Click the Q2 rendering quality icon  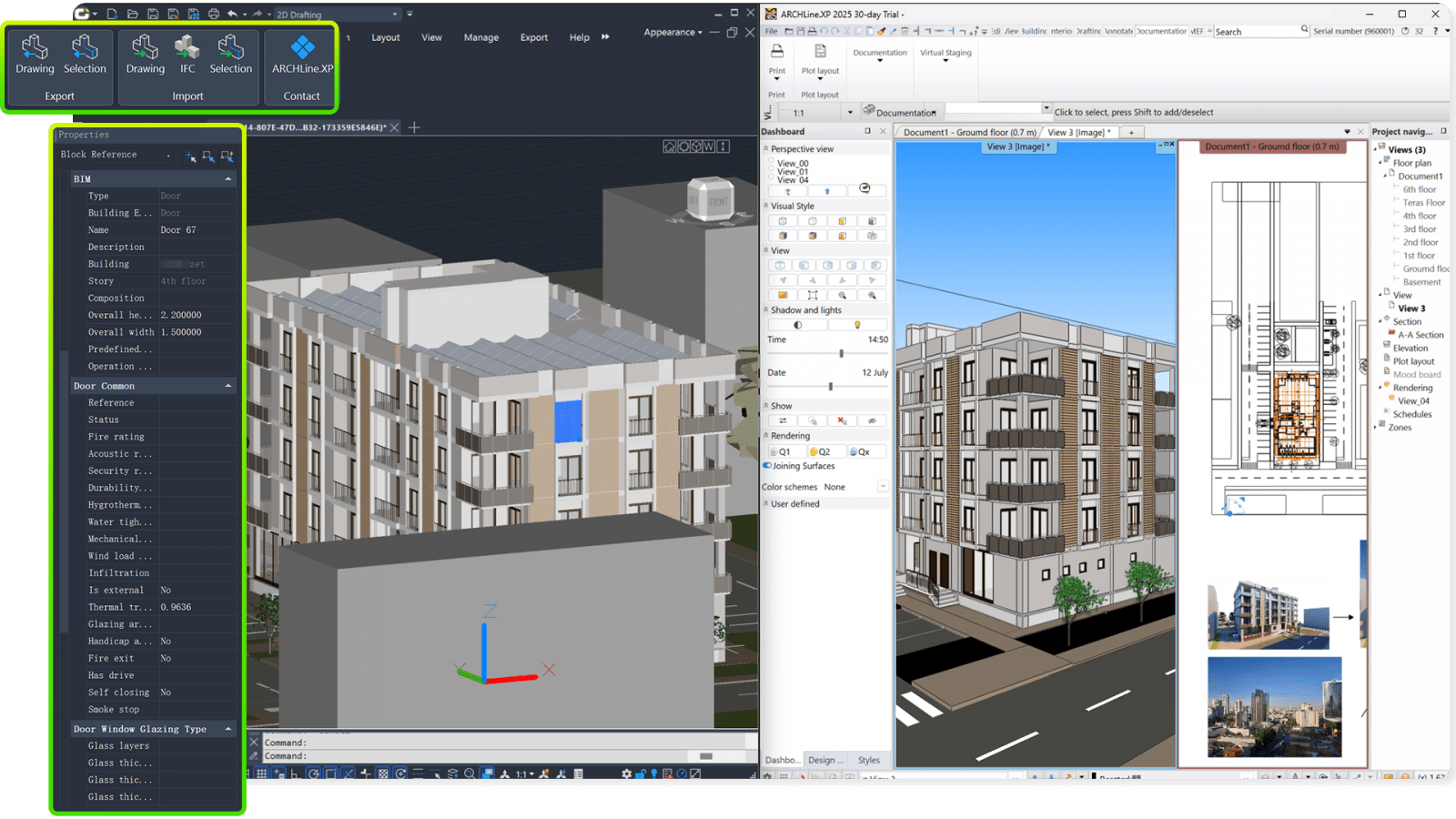point(820,451)
